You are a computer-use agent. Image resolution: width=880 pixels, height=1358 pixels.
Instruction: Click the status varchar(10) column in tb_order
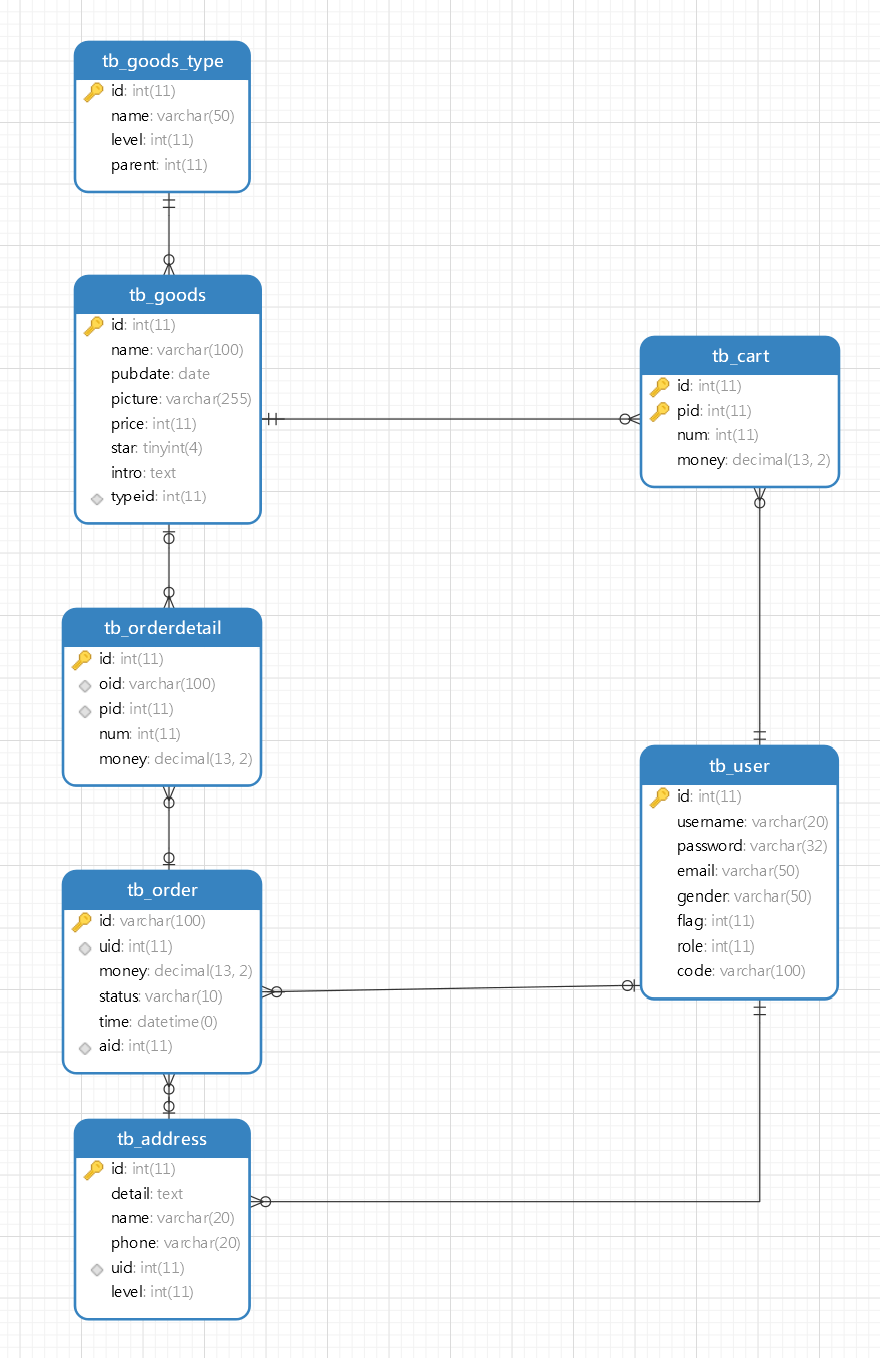coord(160,997)
